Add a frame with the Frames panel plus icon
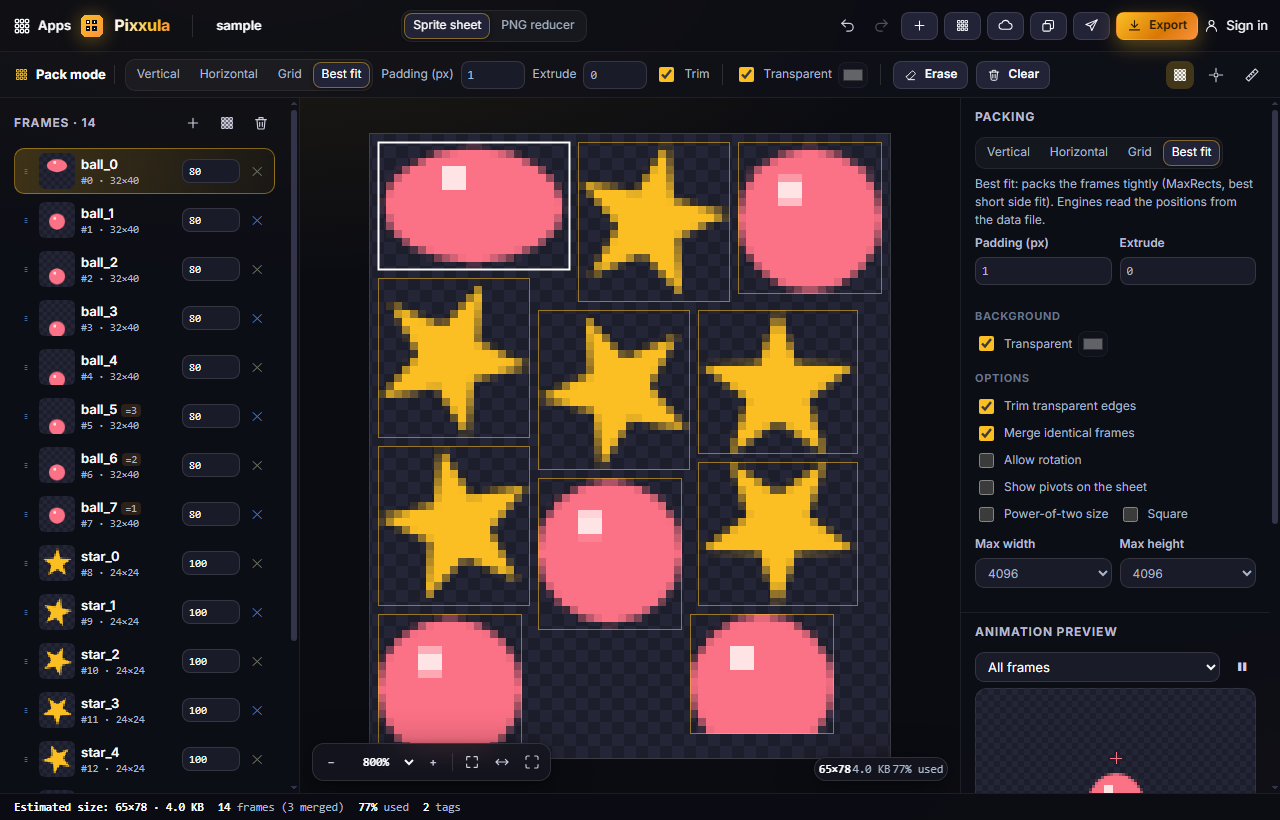The width and height of the screenshot is (1280, 820). coord(193,123)
